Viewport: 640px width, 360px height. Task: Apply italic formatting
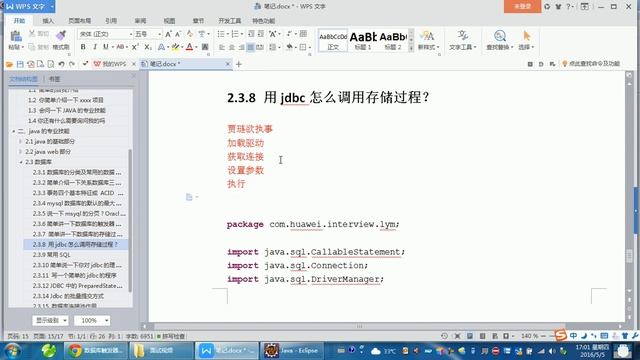pos(95,47)
